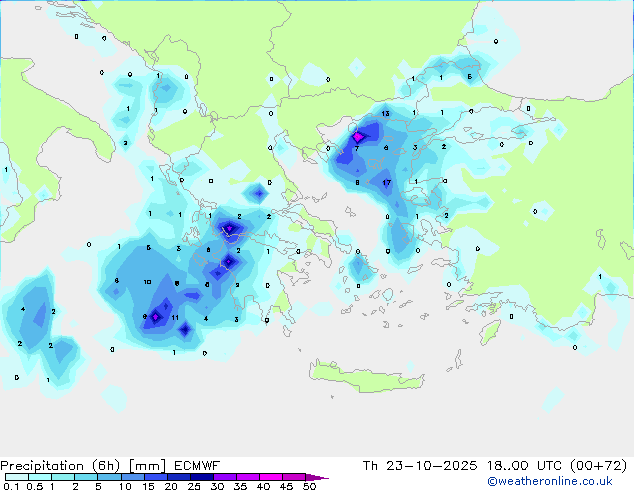
Task: Click the 10–15 mm legend color swatch
Action: point(132,477)
